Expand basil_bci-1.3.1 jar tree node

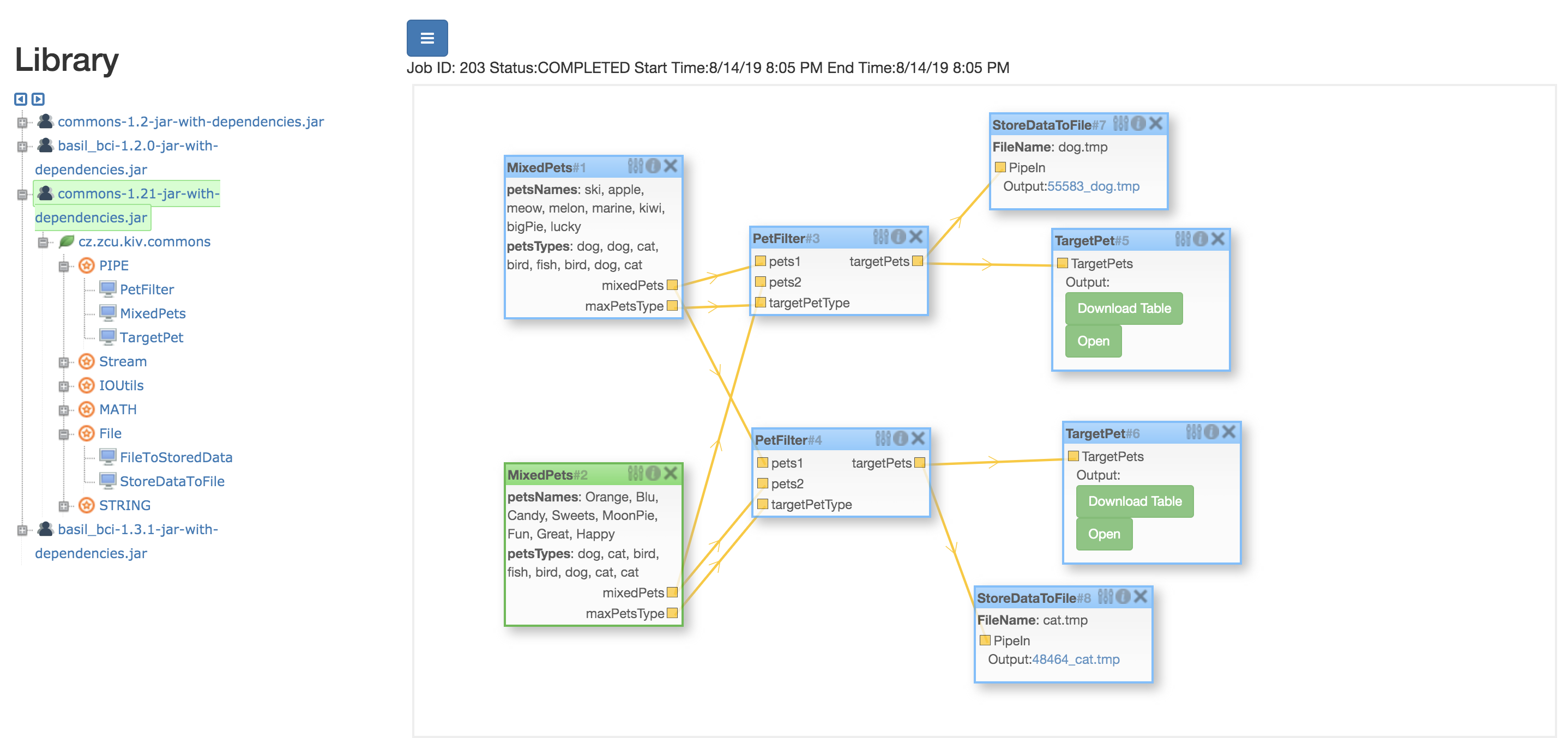point(22,530)
